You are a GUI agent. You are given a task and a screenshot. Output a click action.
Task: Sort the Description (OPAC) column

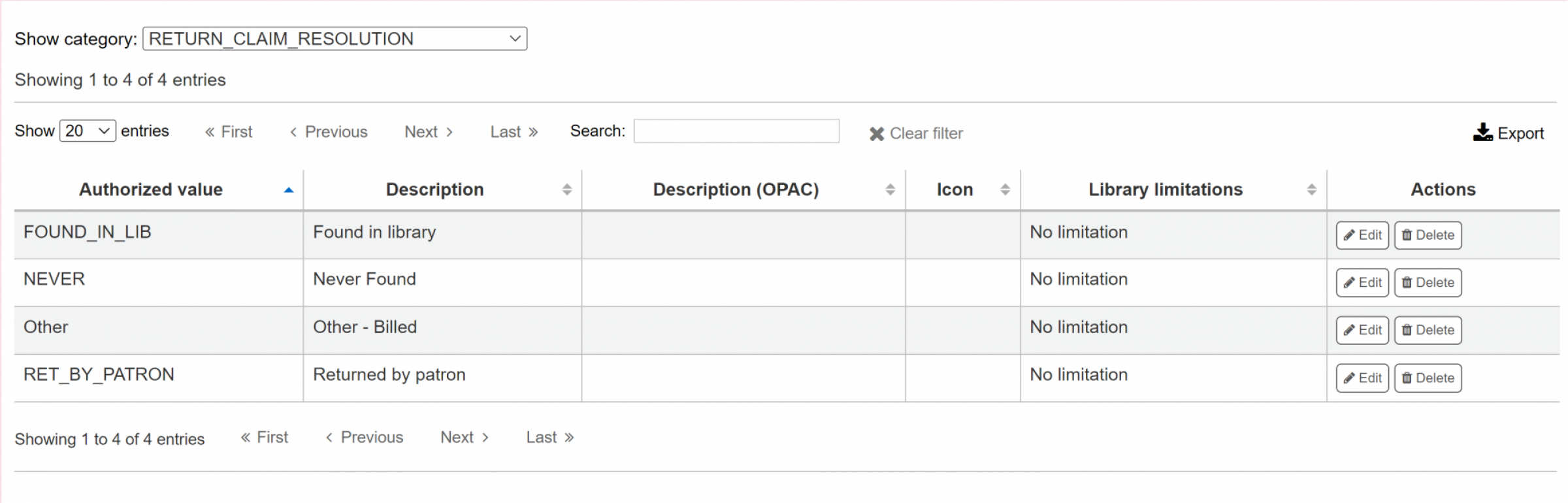click(890, 189)
